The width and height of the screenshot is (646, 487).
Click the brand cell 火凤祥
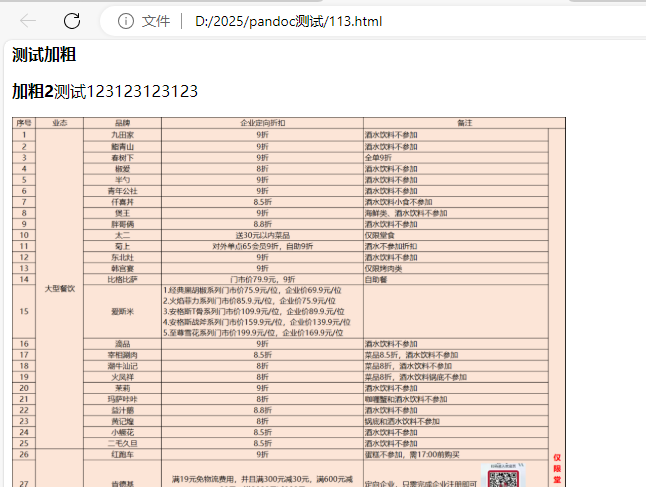pos(122,377)
